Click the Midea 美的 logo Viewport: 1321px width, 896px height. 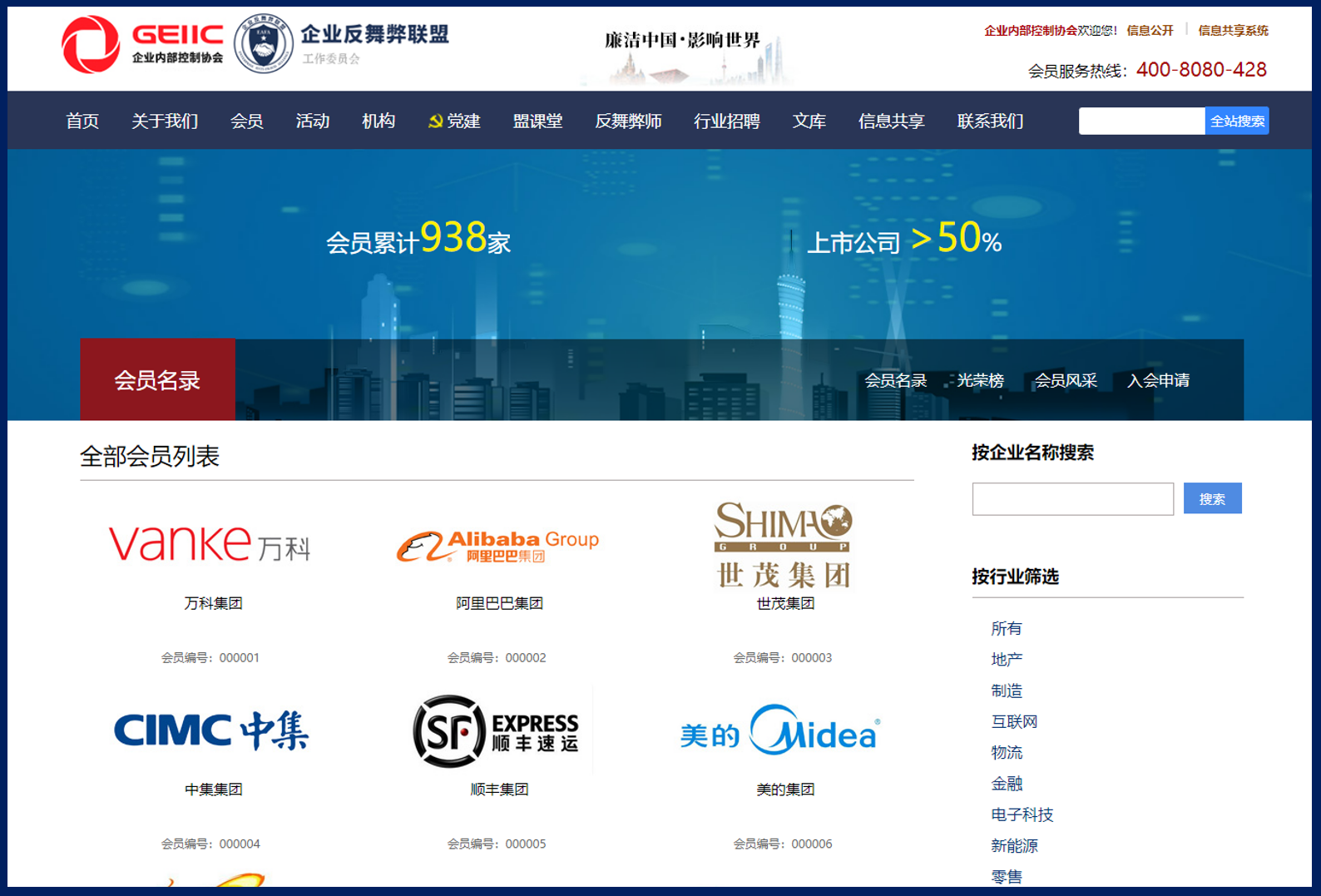(x=780, y=731)
